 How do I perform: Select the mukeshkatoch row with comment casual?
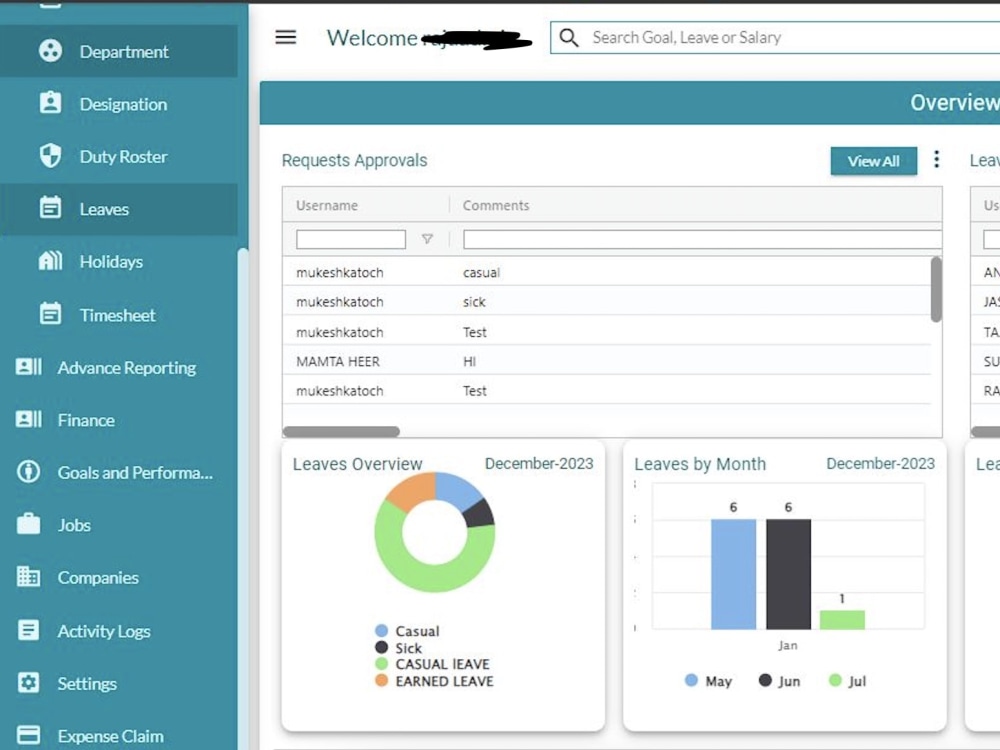(607, 272)
